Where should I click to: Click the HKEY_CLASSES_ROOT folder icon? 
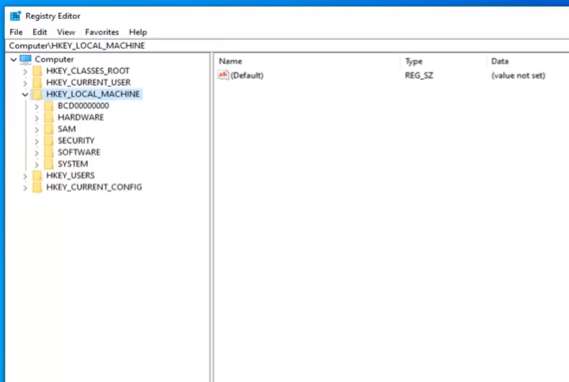[37, 70]
